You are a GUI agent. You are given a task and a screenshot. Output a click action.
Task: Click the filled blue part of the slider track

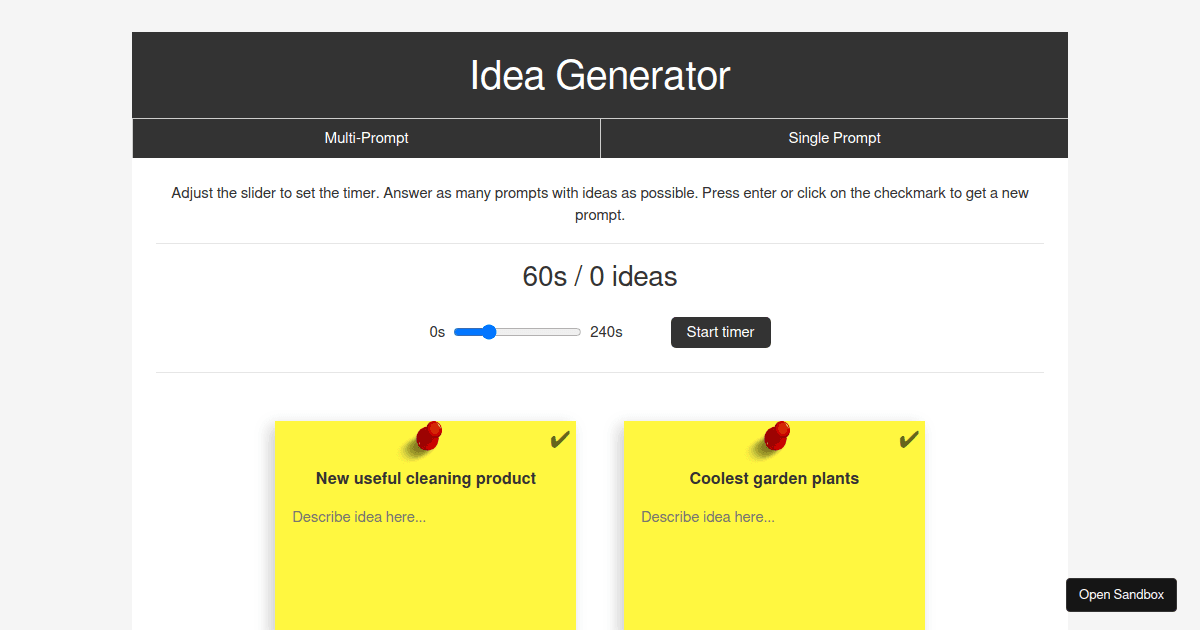466,332
